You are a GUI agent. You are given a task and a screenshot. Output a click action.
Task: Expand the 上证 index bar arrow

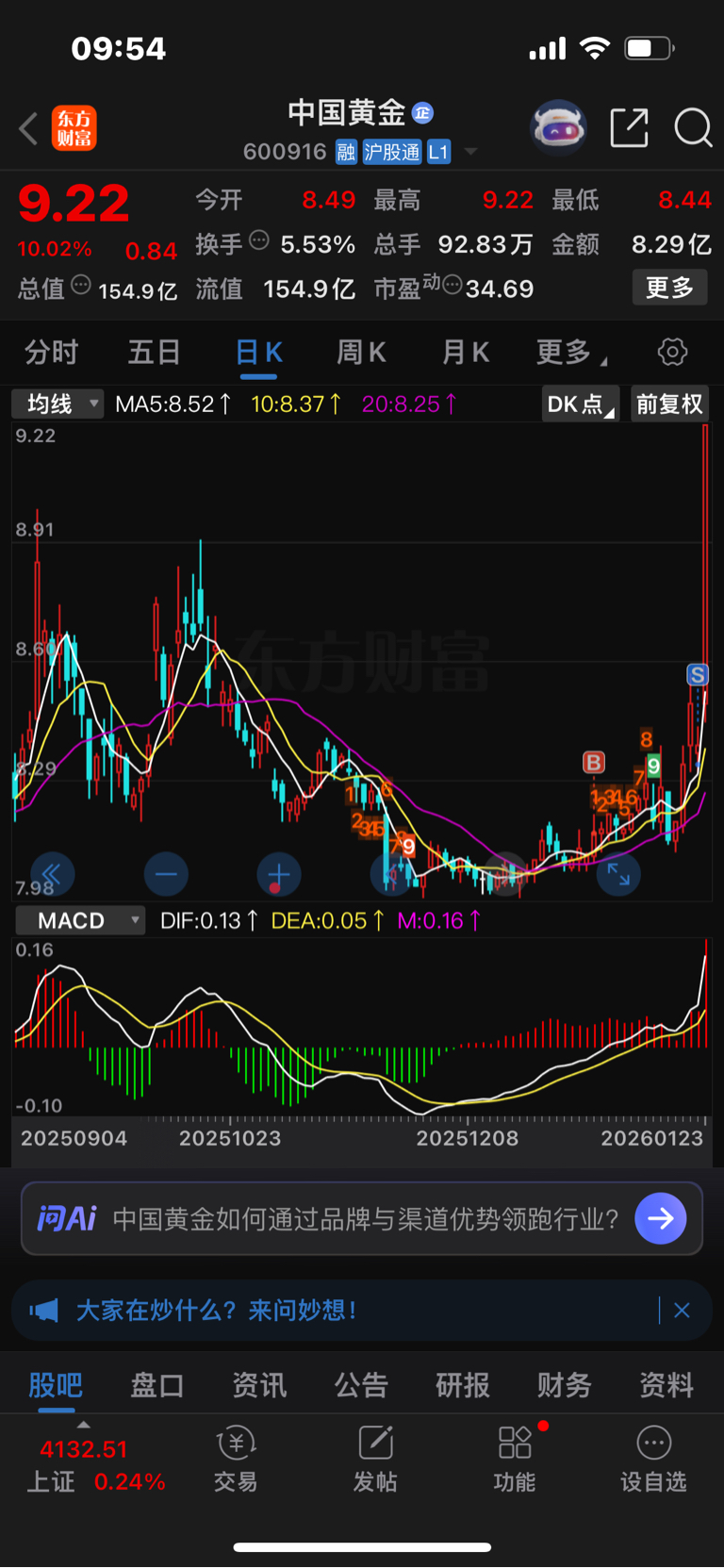click(84, 1425)
